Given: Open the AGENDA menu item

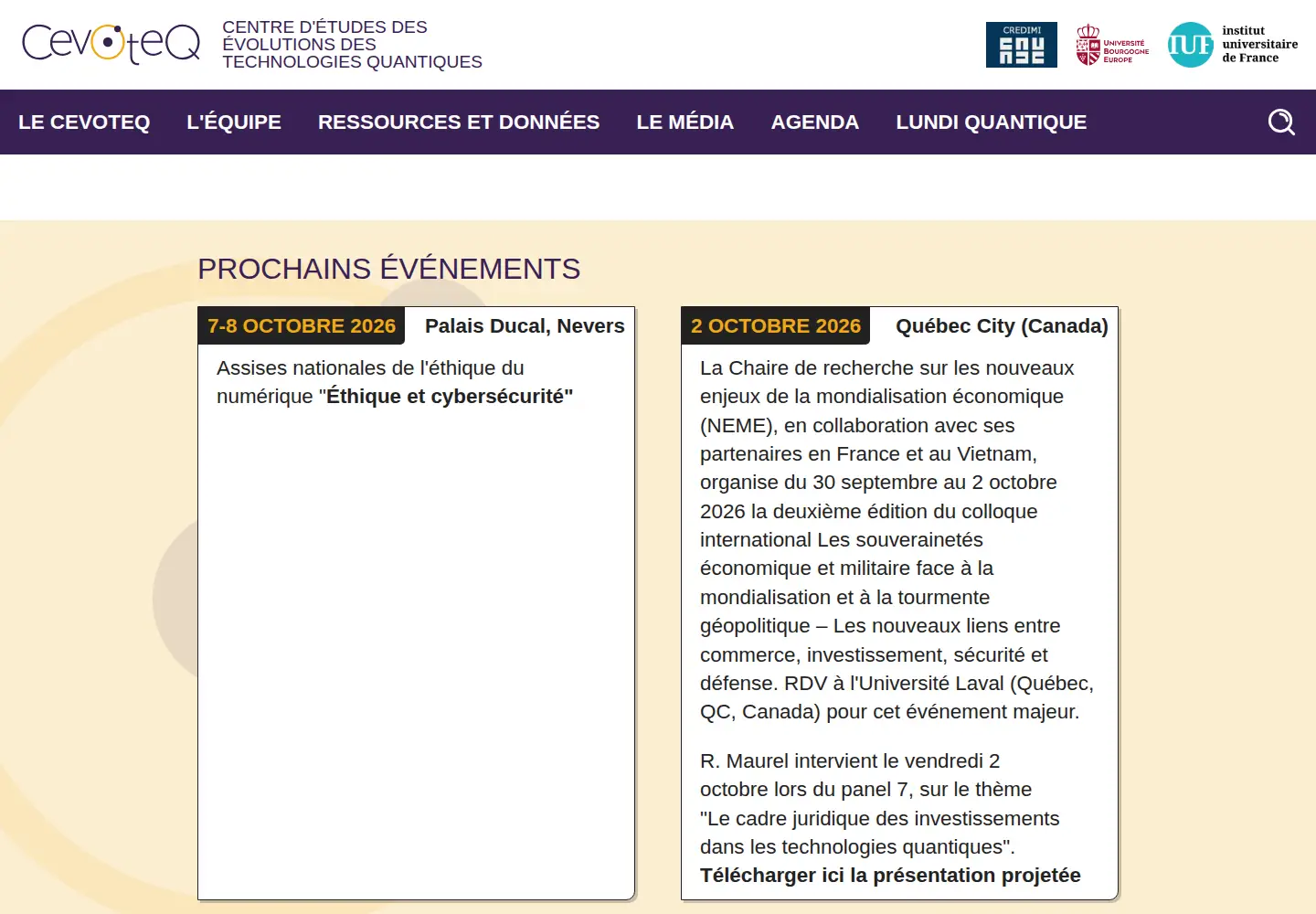Looking at the screenshot, I should 815,122.
